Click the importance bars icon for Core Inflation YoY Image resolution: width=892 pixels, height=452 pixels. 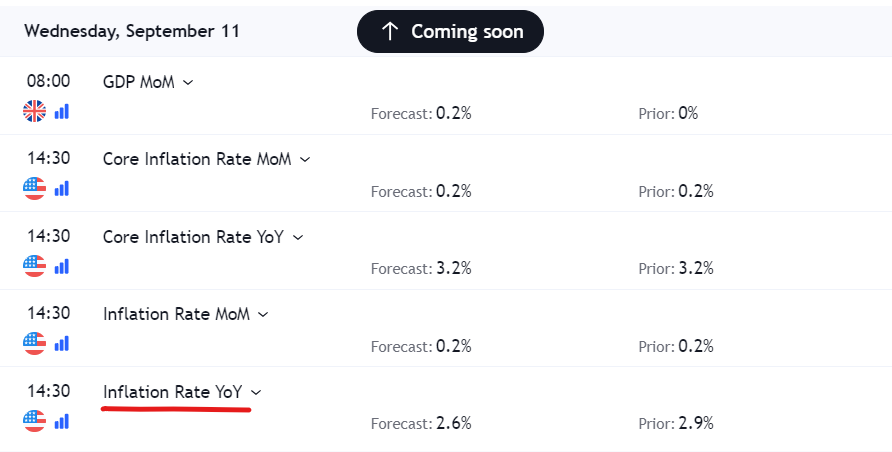pyautogui.click(x=61, y=266)
